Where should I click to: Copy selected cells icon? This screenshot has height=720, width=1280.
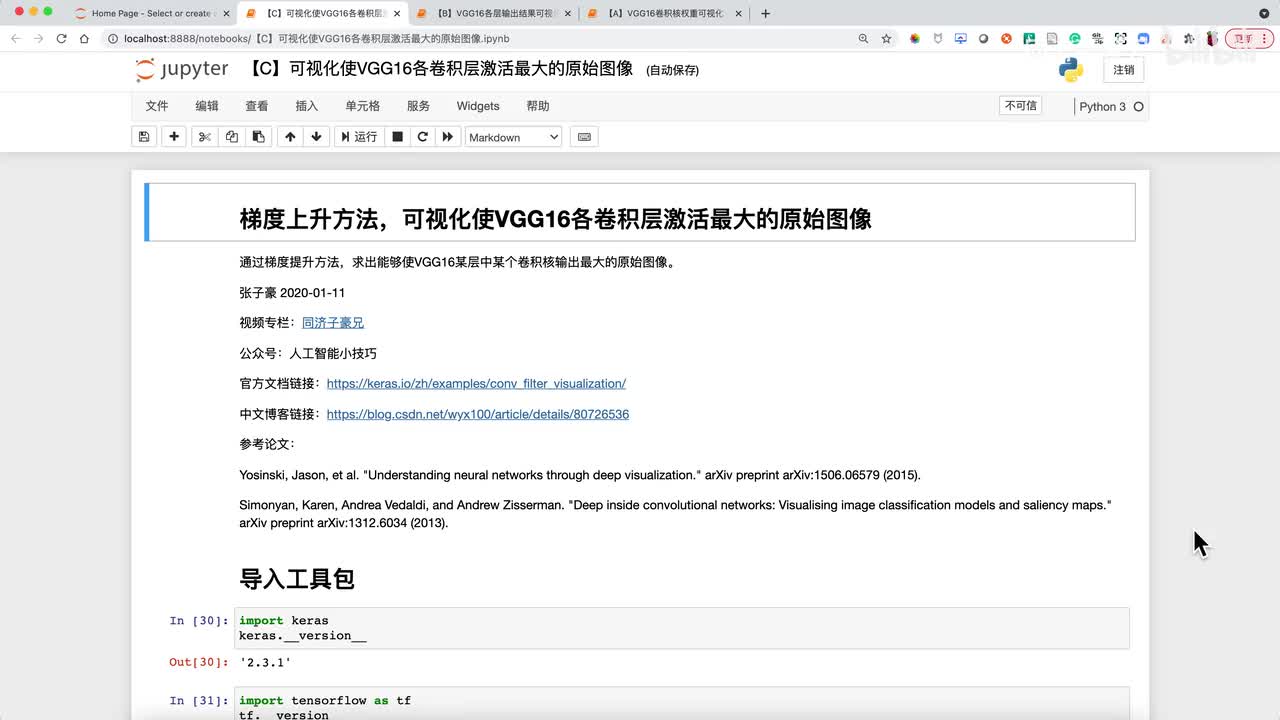(x=232, y=137)
